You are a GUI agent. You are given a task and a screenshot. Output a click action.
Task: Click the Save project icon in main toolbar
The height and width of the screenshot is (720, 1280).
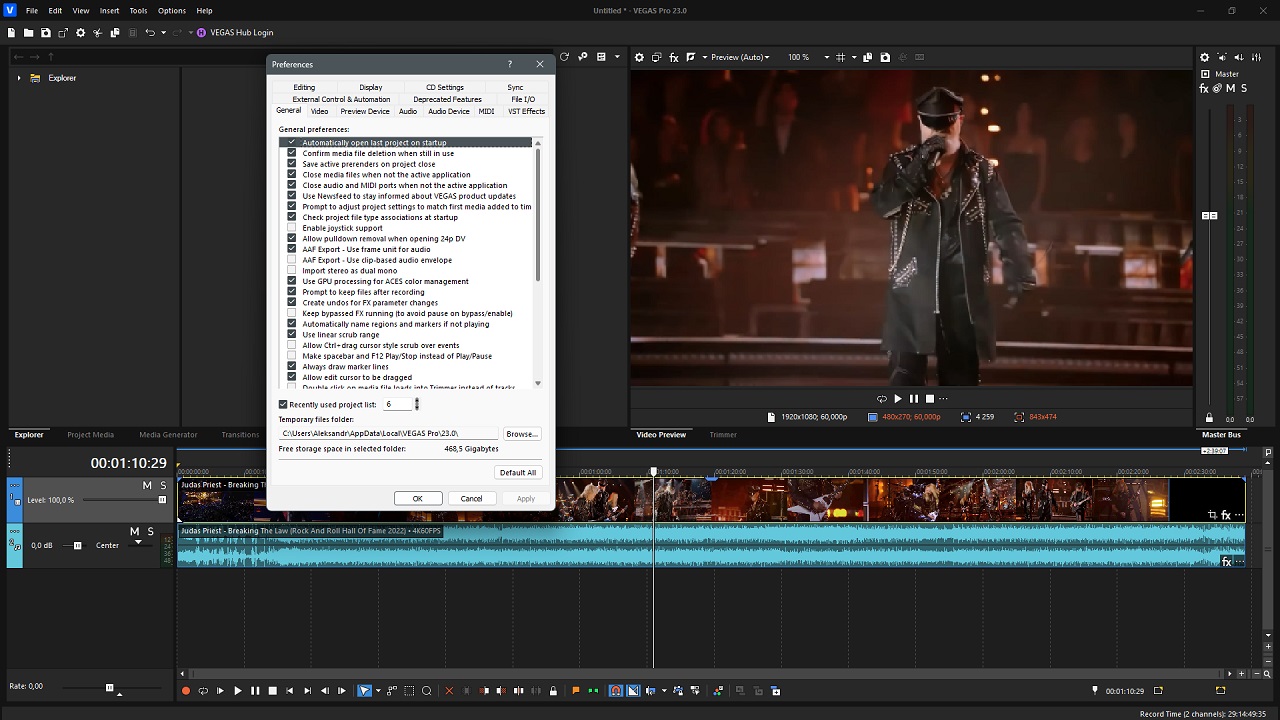point(46,33)
